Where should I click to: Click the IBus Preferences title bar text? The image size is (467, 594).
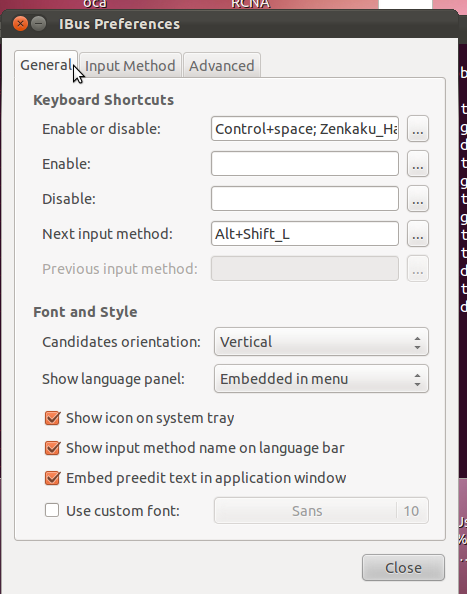click(119, 24)
